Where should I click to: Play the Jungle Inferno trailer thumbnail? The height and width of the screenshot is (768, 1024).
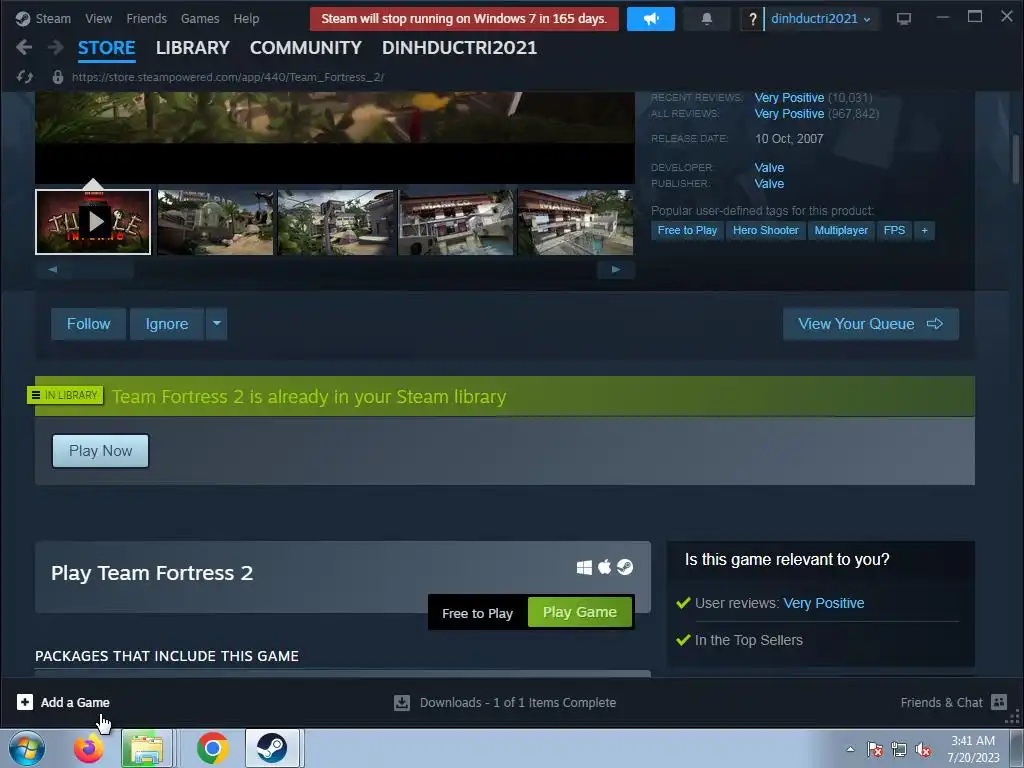(x=93, y=222)
